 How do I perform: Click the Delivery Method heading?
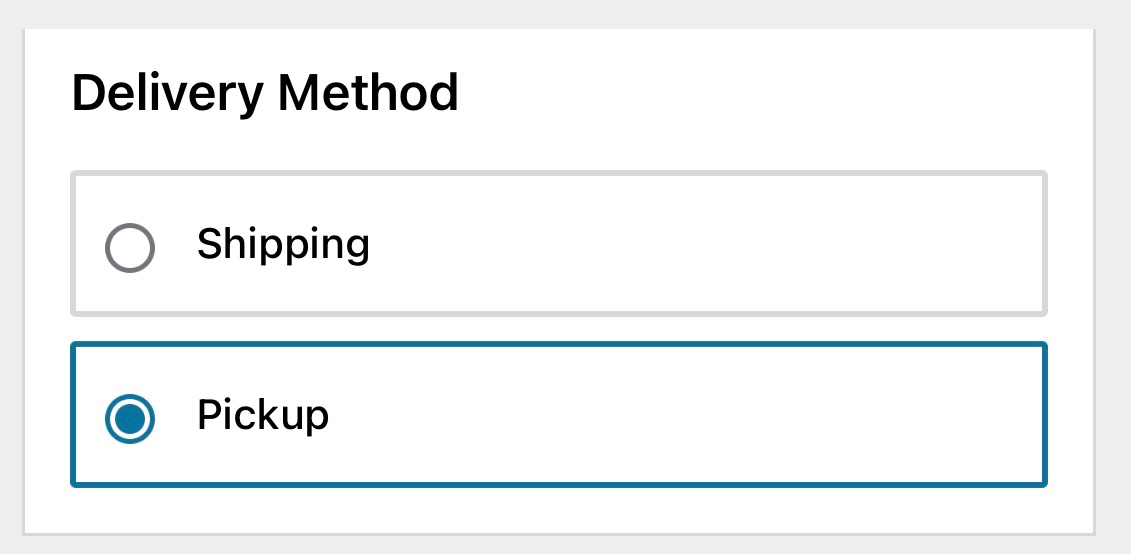(x=265, y=93)
